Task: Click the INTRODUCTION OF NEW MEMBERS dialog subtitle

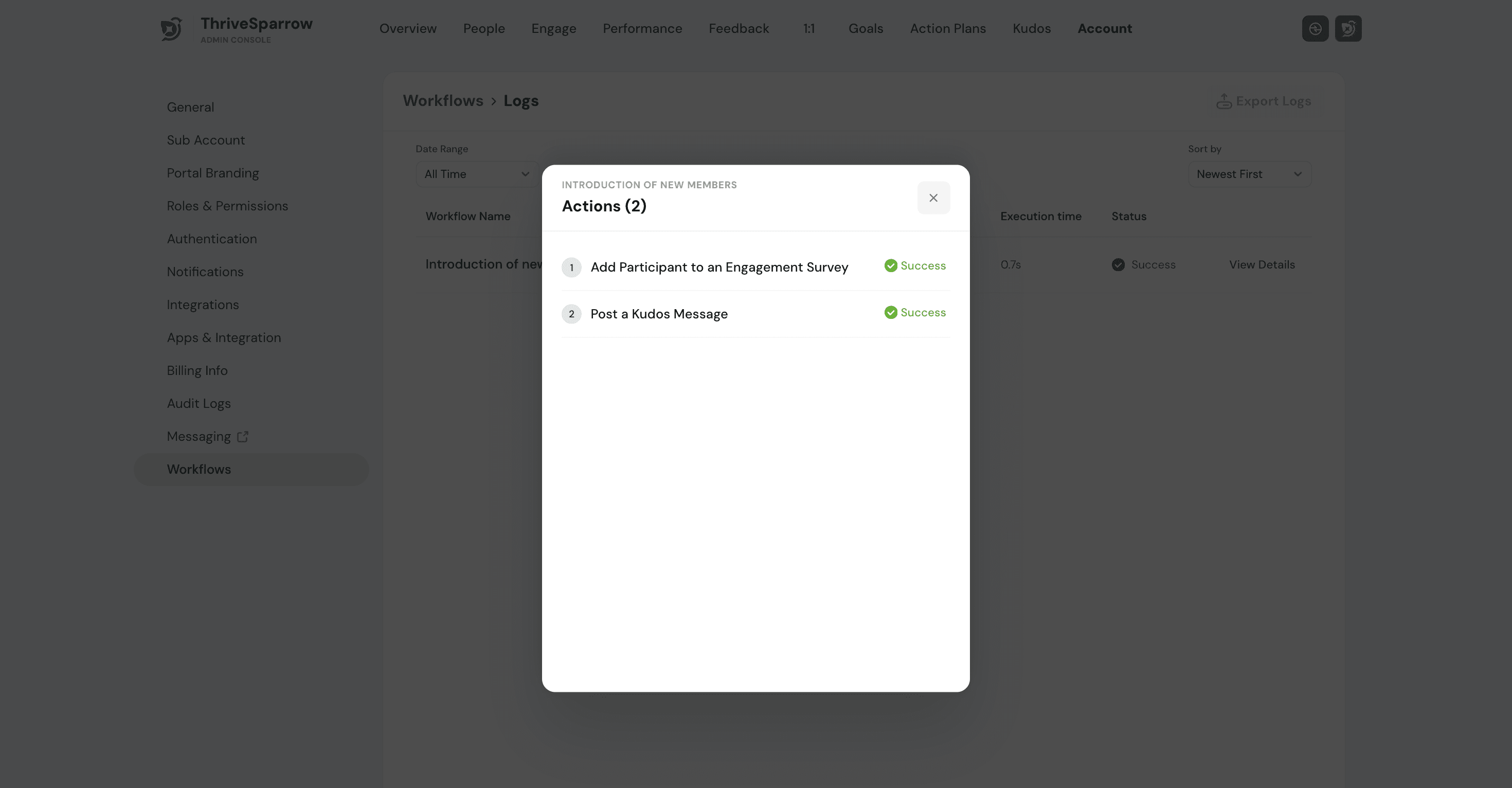Action: (649, 185)
